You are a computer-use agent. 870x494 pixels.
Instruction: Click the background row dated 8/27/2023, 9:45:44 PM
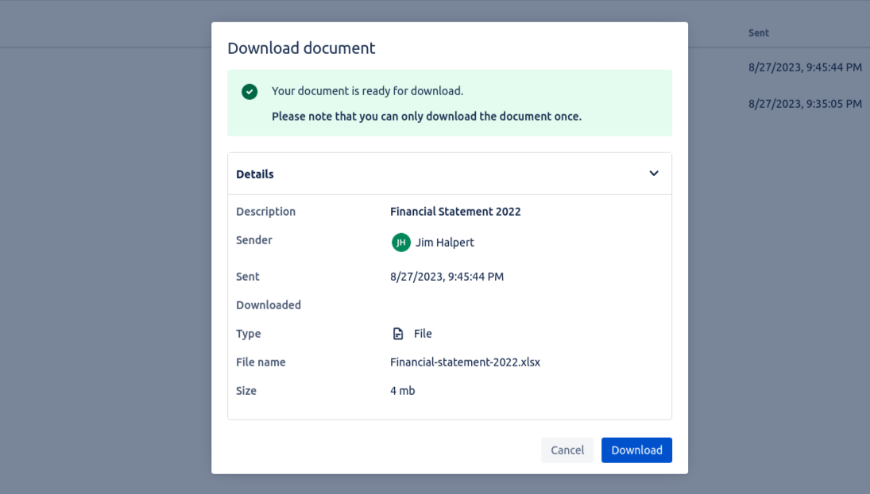tap(805, 67)
